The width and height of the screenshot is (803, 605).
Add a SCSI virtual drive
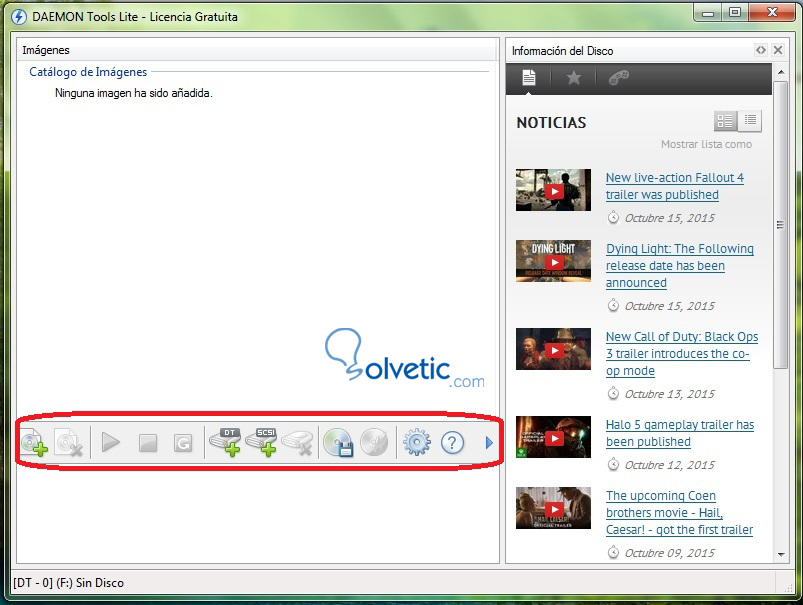(x=261, y=442)
